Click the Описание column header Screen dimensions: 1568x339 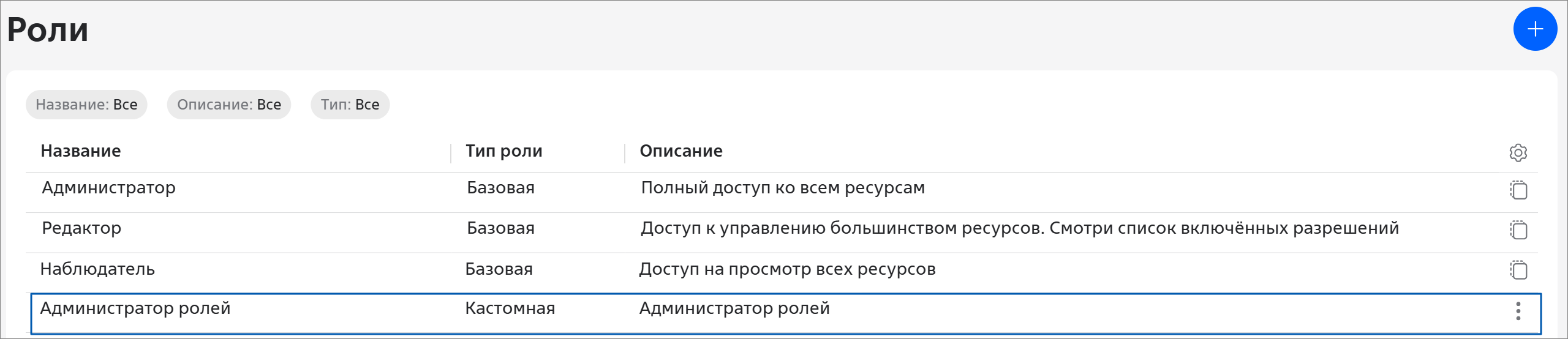pos(681,151)
